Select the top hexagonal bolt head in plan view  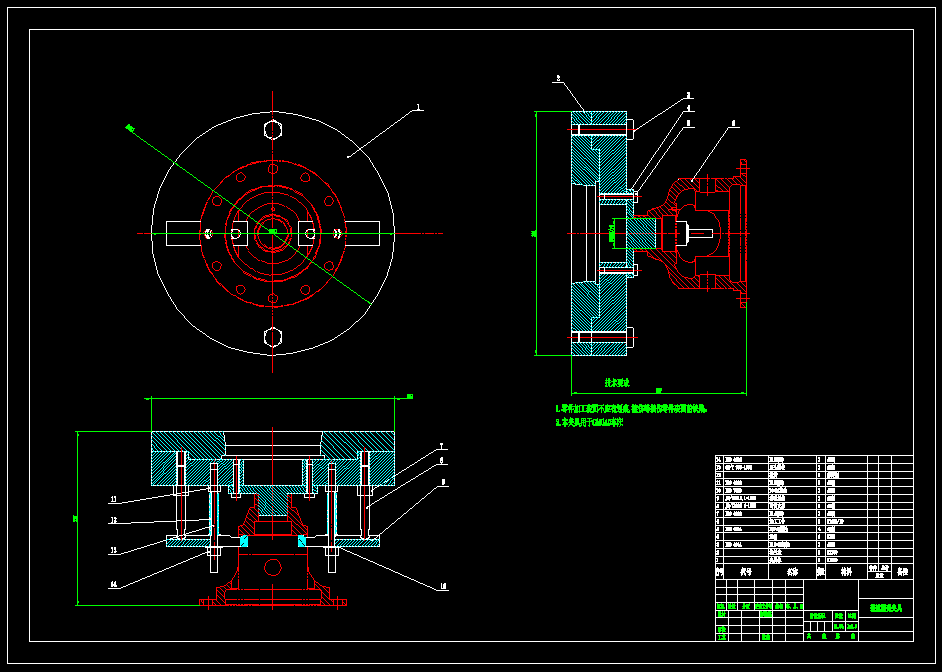click(x=273, y=130)
